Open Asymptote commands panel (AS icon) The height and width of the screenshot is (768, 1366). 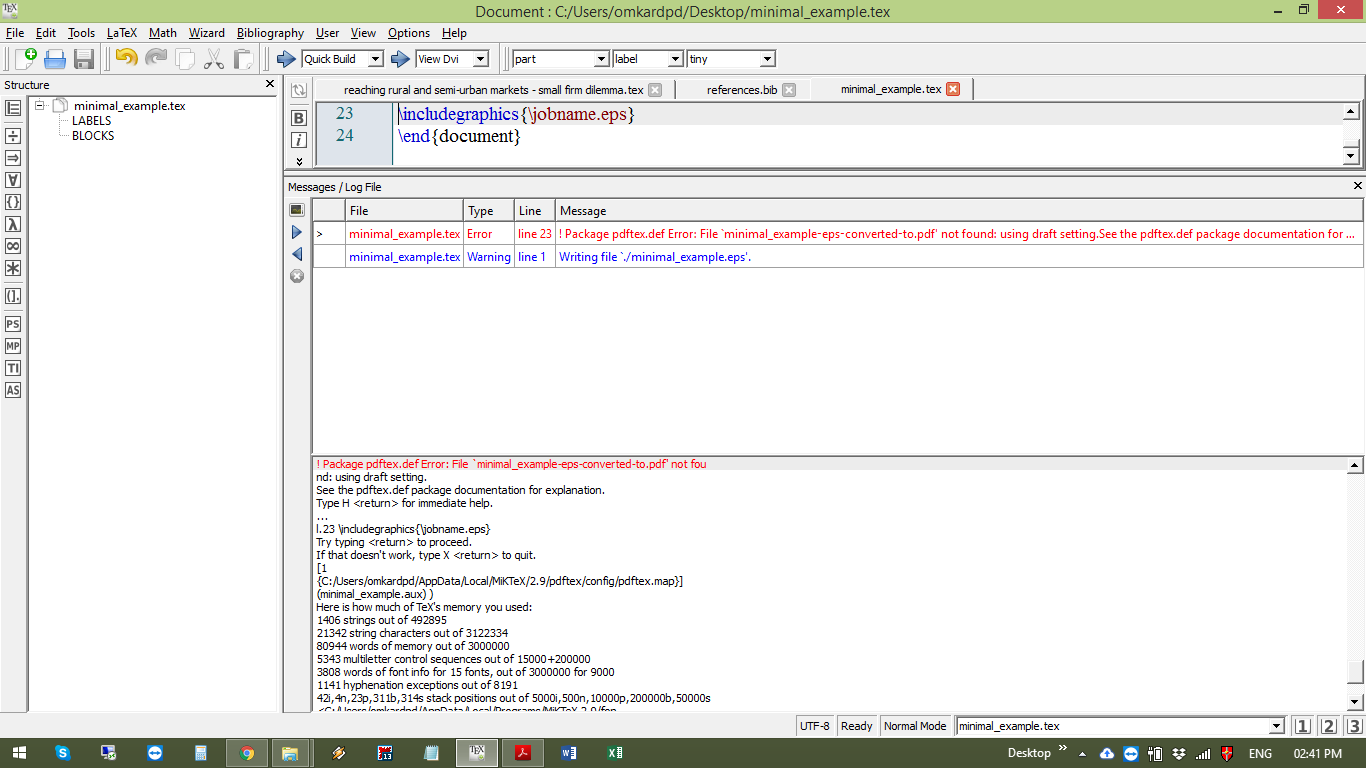click(x=13, y=390)
